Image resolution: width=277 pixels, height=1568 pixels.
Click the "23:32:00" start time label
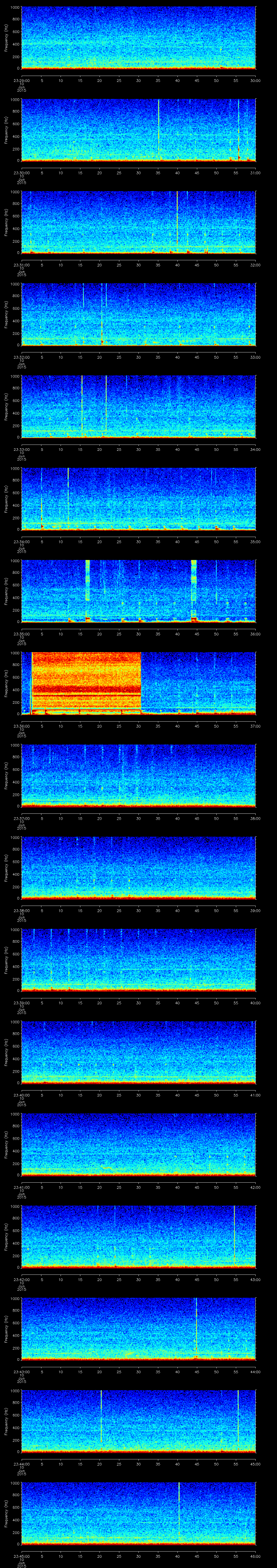[21, 357]
